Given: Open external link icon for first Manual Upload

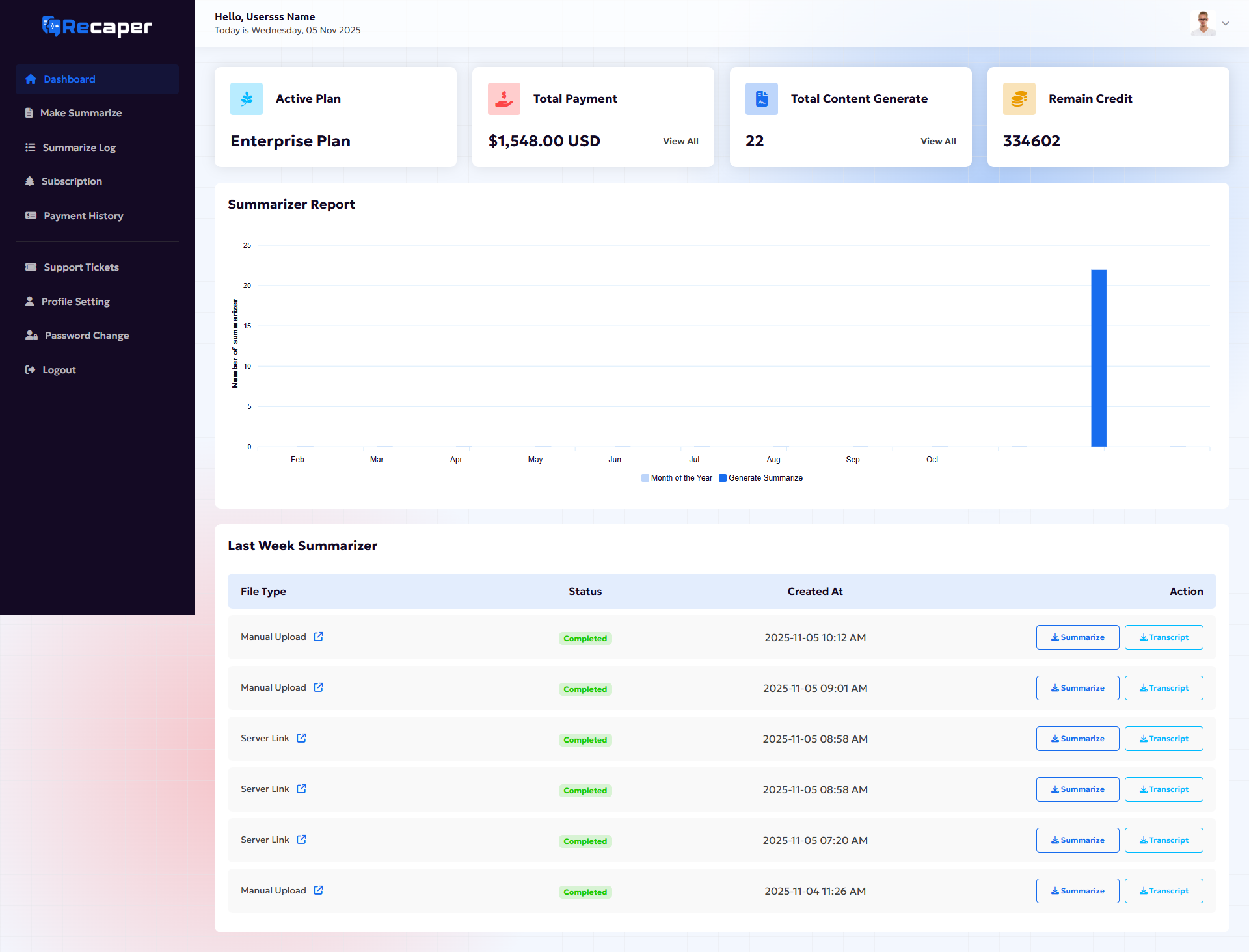Looking at the screenshot, I should tap(318, 637).
